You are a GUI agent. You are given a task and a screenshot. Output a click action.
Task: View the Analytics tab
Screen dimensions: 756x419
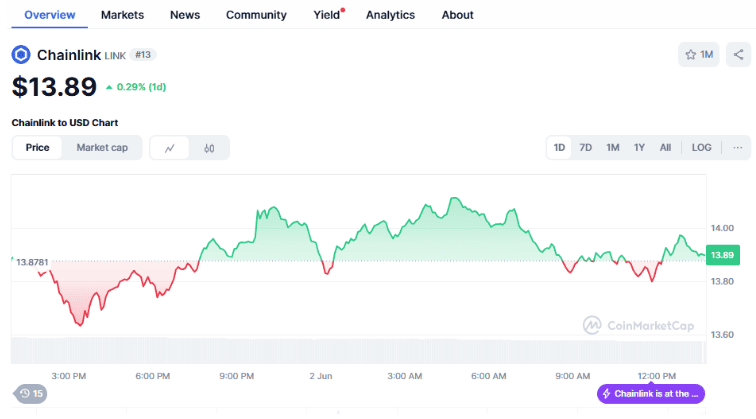[391, 15]
